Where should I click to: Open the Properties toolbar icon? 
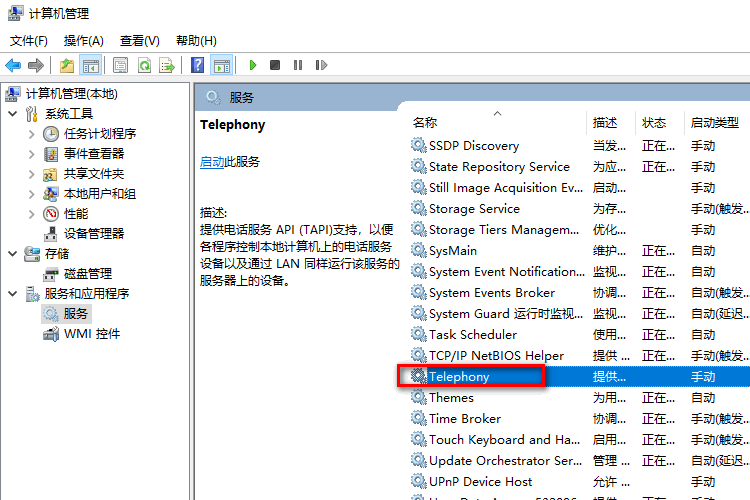click(x=121, y=65)
